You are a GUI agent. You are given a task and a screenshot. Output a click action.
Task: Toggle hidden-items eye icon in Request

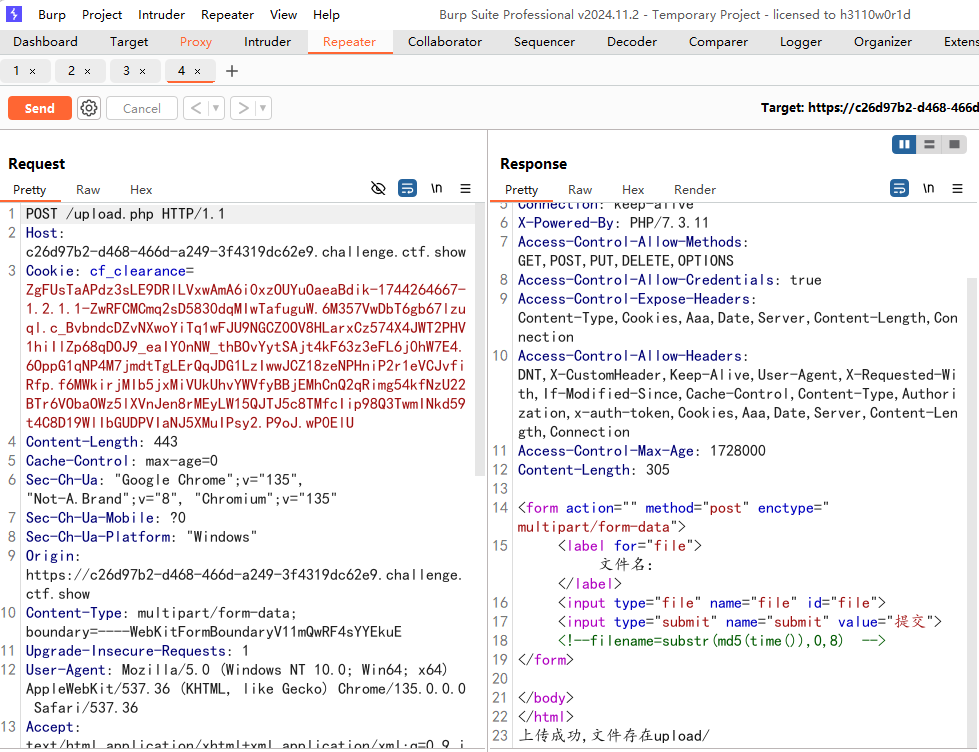378,188
